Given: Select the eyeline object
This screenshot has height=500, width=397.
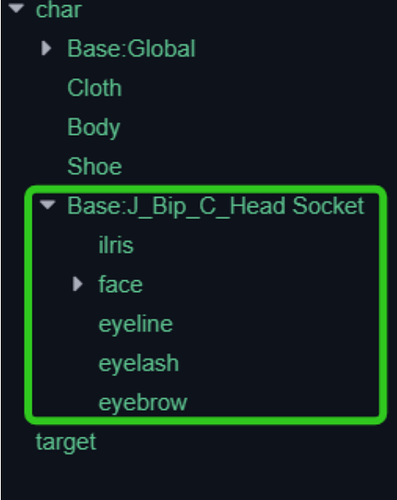Looking at the screenshot, I should click(x=136, y=324).
